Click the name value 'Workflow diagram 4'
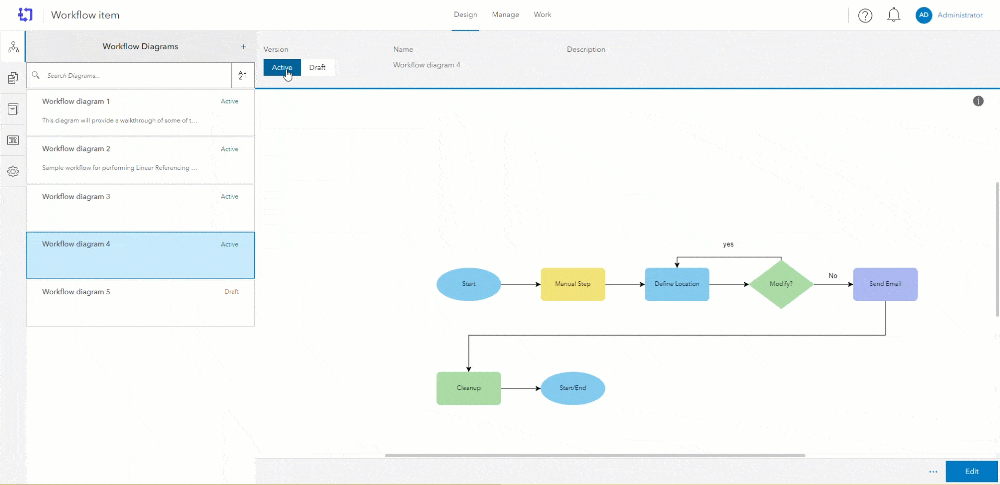 point(427,64)
